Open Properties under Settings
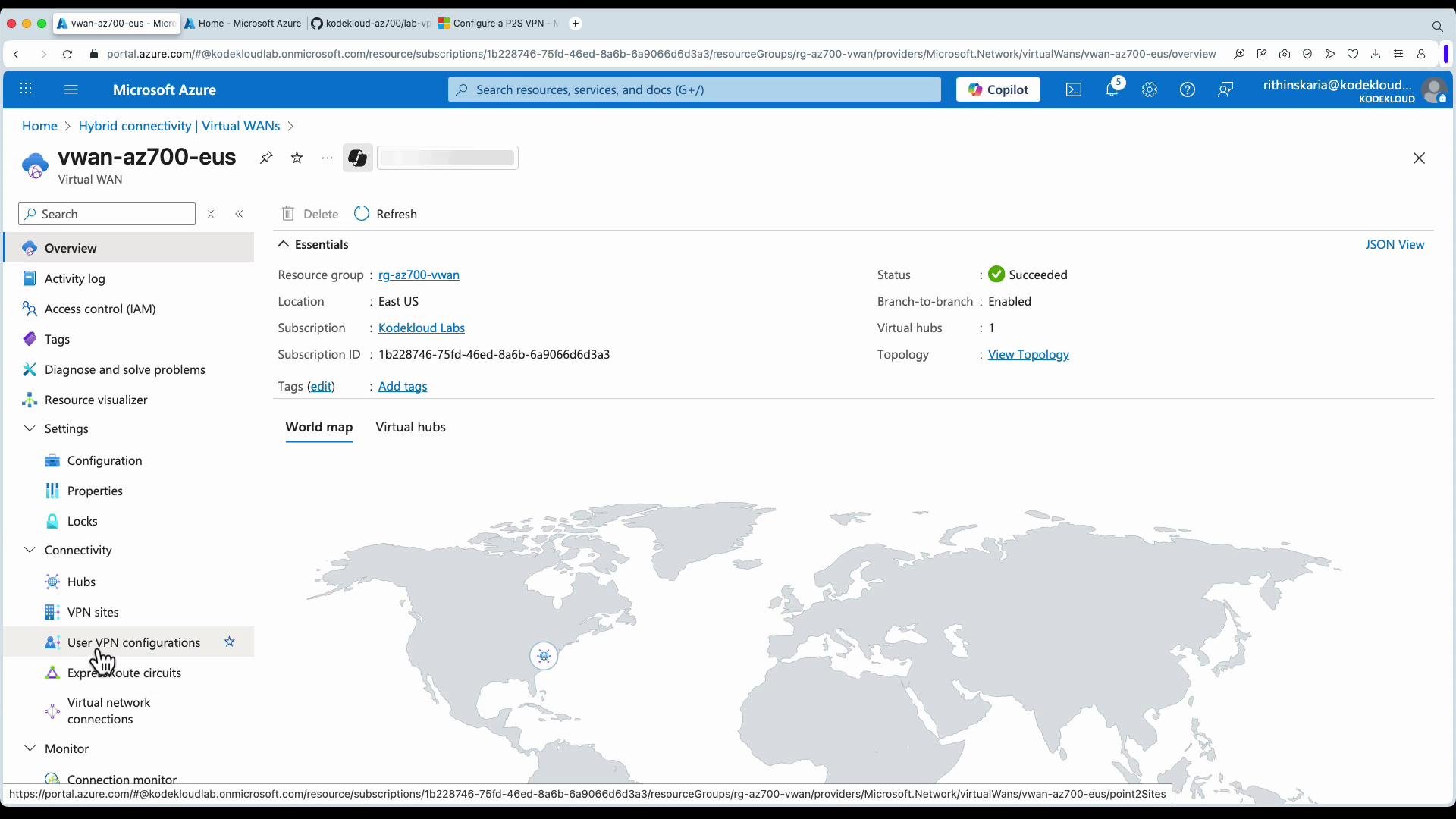Screen dimensions: 1456x819 [129, 491]
